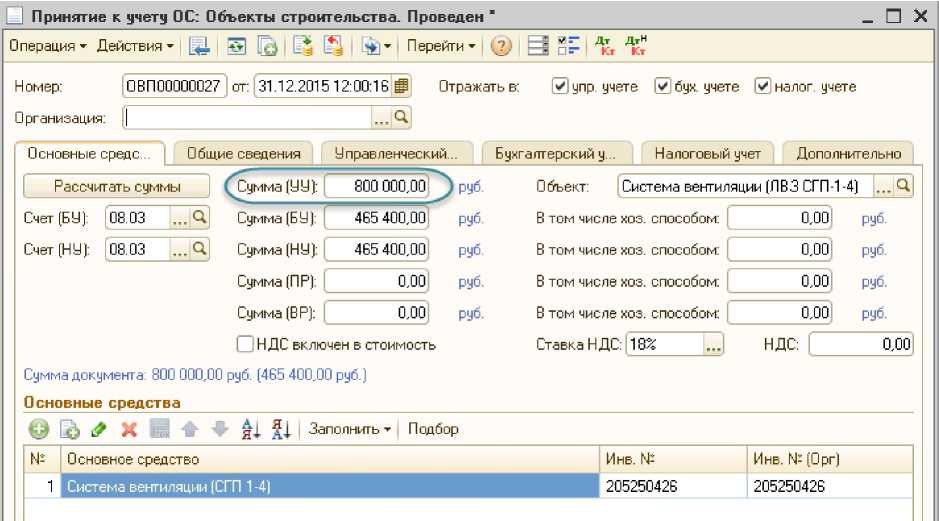This screenshot has height=521, width=939.
Task: Click the Сумма (УУ) input field
Action: click(x=377, y=186)
